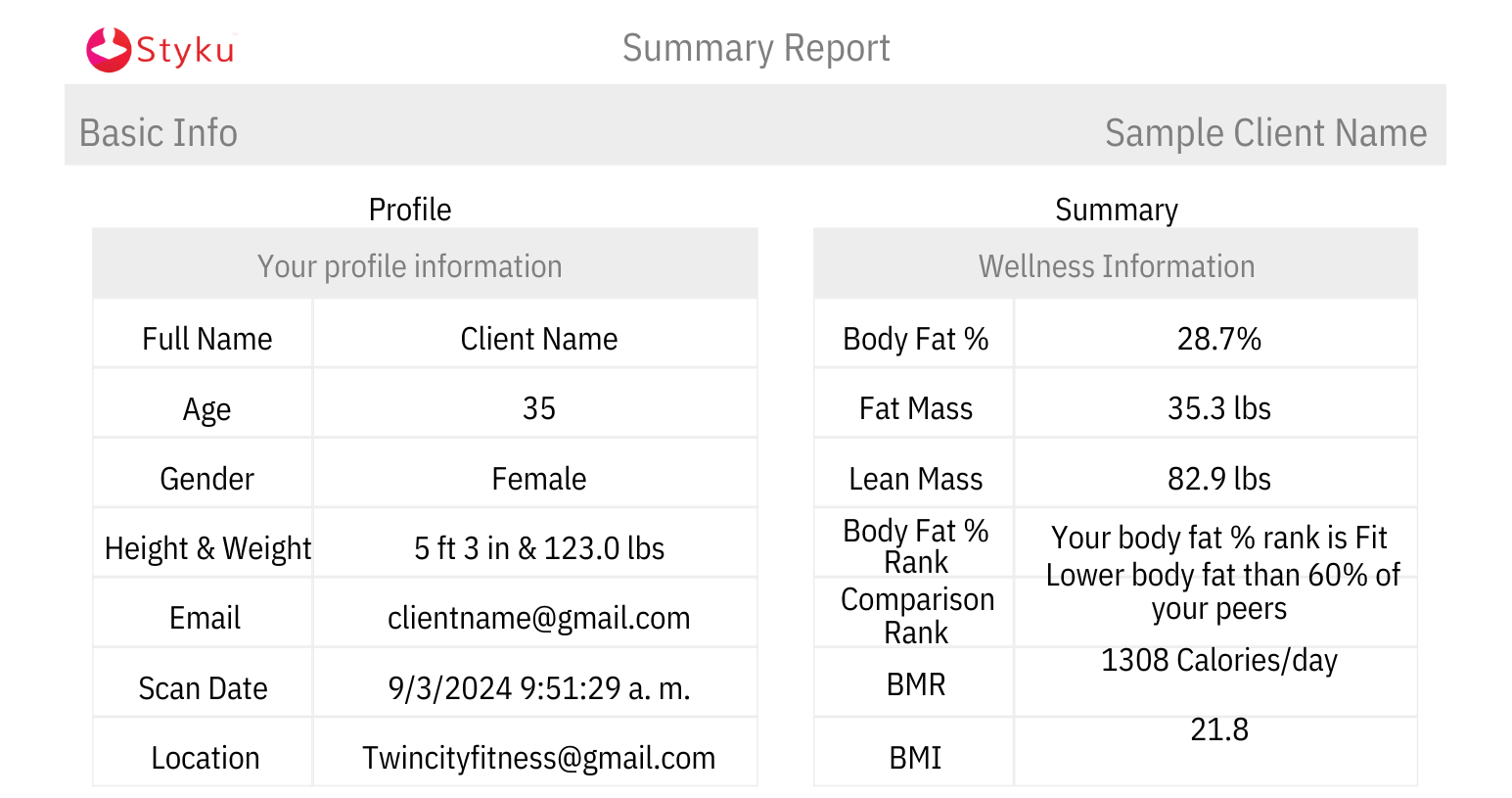Select the Gender value Female
Image resolution: width=1512 pixels, height=798 pixels.
(x=538, y=479)
